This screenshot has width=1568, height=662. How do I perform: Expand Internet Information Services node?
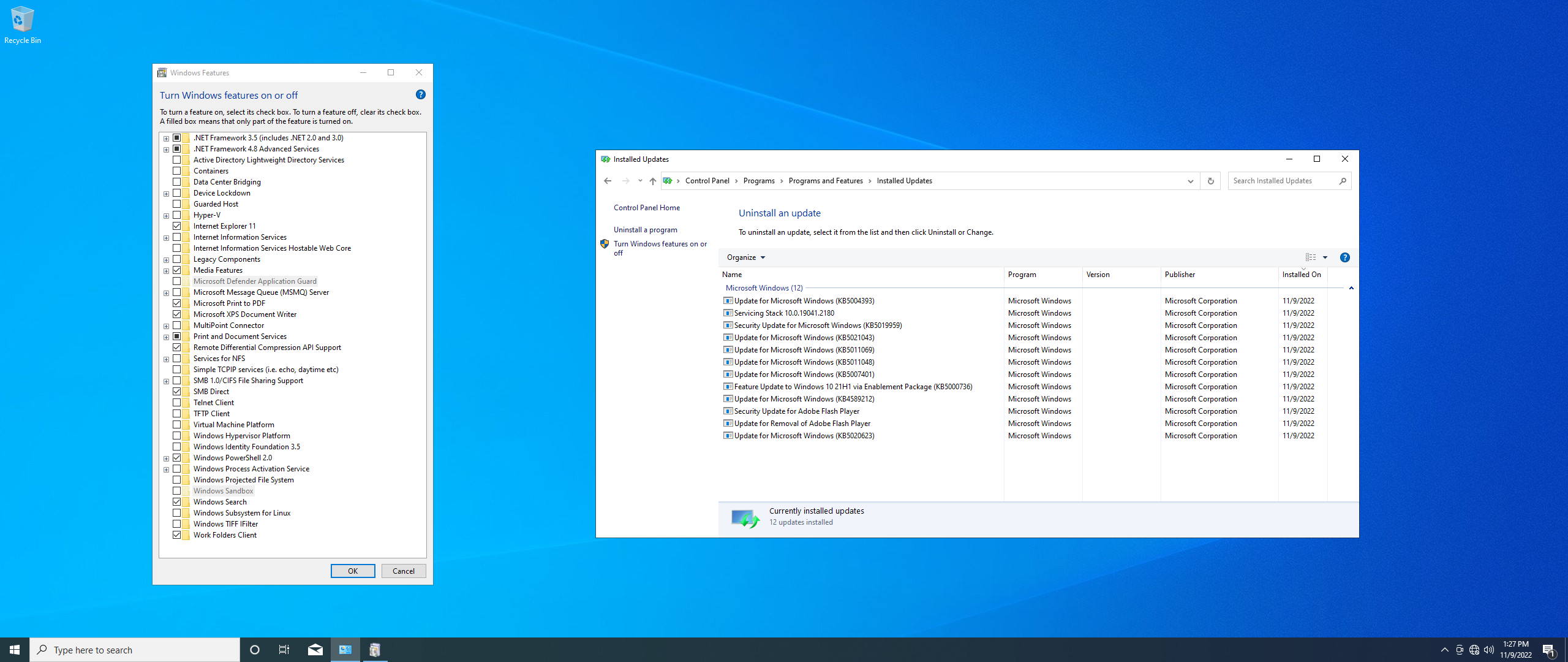click(166, 238)
